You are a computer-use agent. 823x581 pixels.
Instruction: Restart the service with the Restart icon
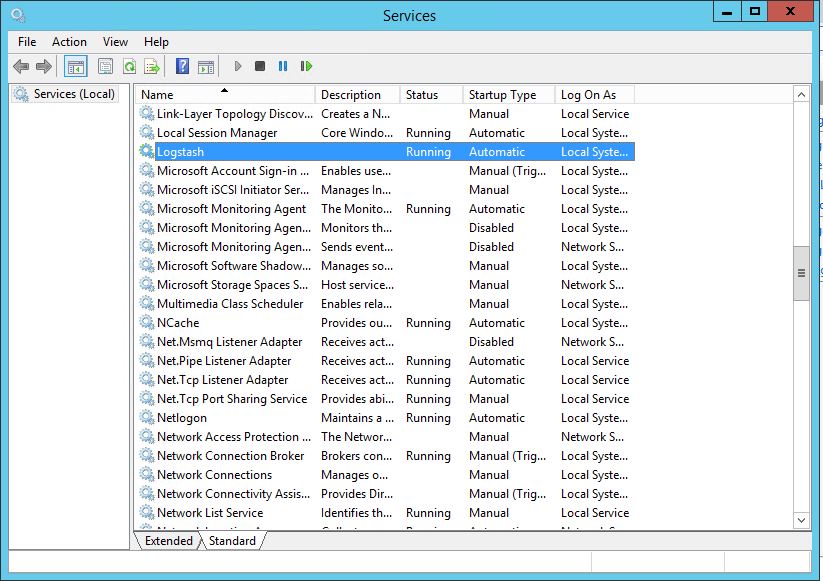(x=306, y=67)
